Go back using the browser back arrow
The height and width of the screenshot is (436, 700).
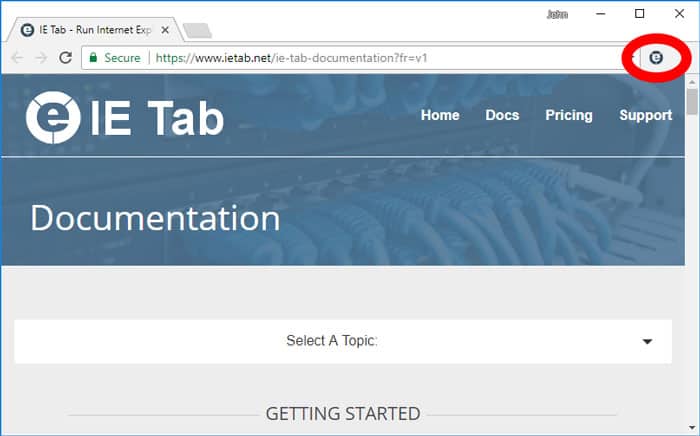[x=17, y=58]
